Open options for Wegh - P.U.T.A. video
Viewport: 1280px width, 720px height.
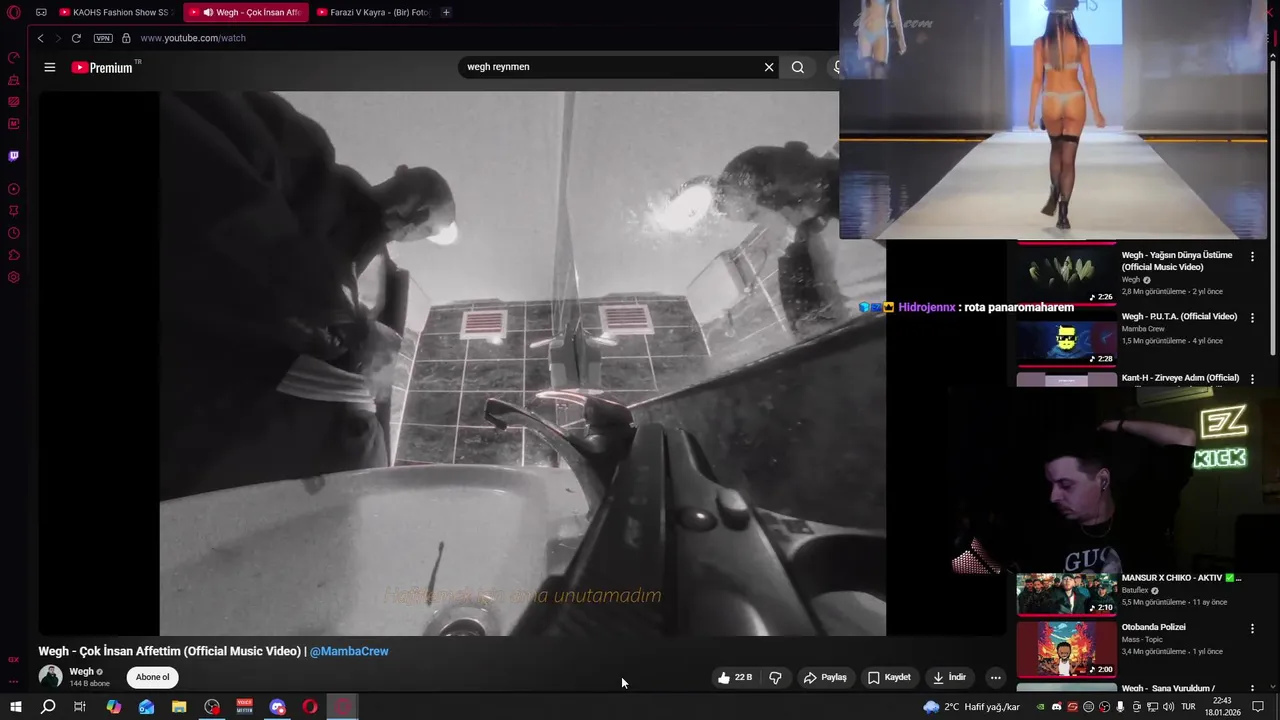pyautogui.click(x=1252, y=318)
